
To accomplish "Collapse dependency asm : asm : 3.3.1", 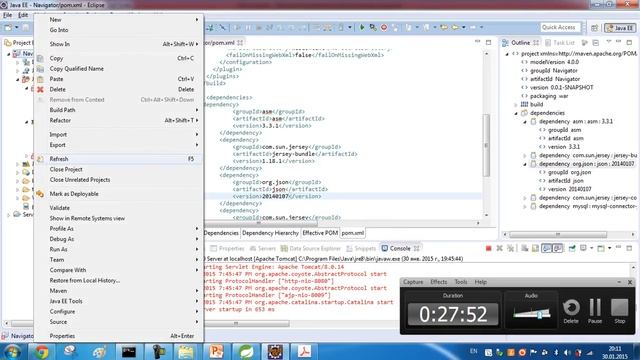I will pos(525,122).
